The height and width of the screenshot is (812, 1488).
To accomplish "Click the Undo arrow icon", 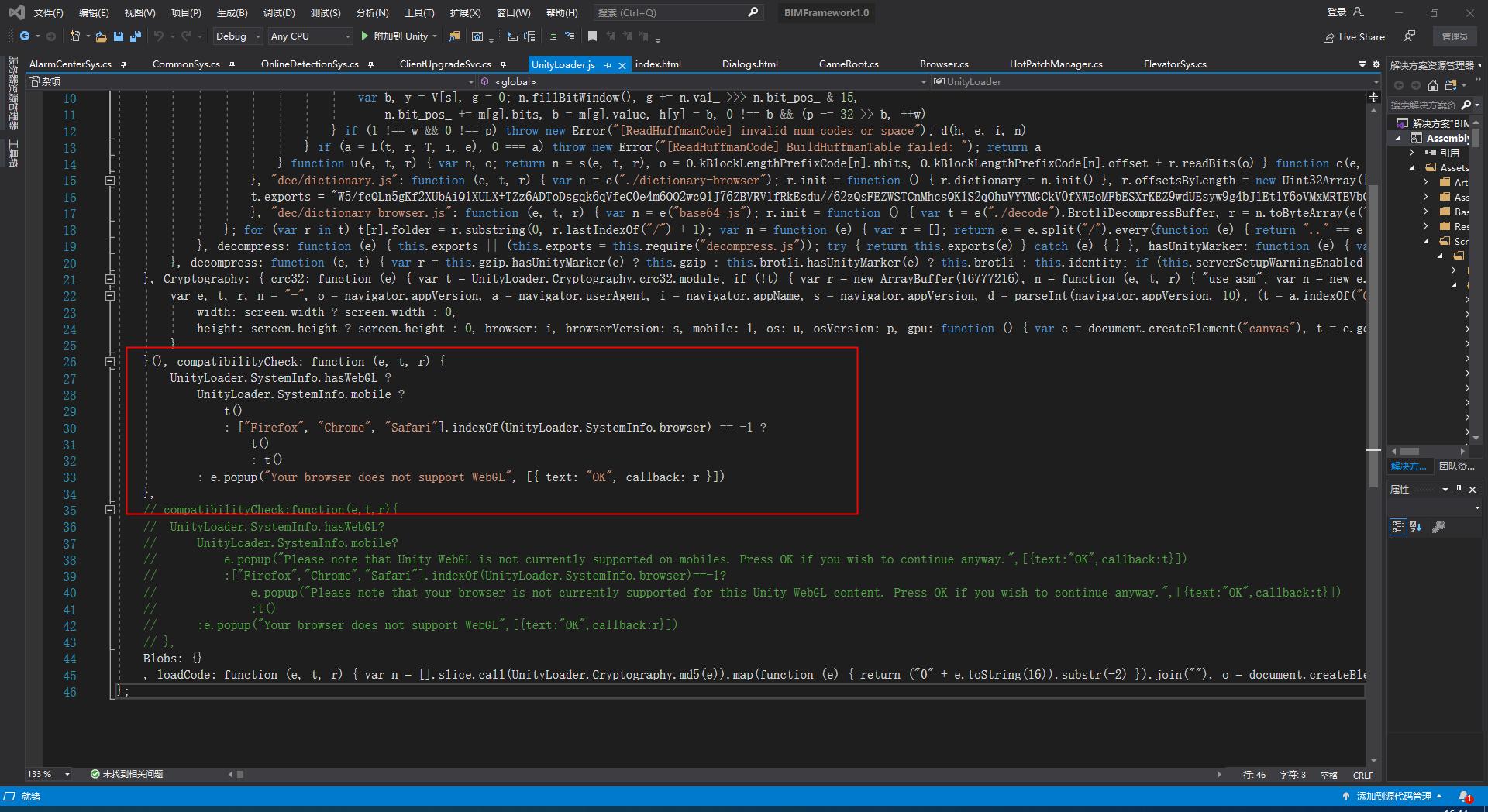I will tap(159, 36).
